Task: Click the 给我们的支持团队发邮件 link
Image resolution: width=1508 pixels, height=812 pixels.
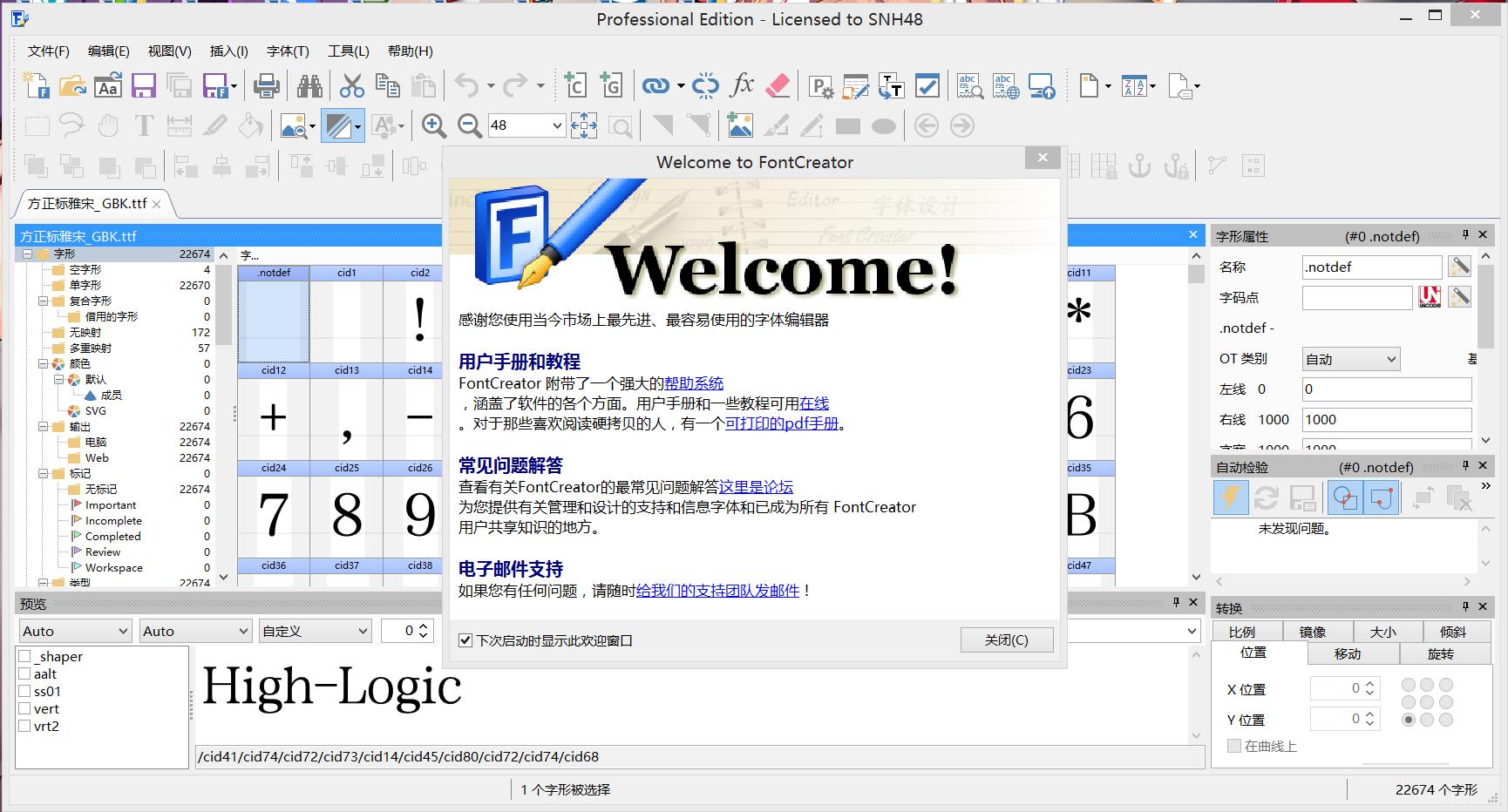Action: click(x=717, y=591)
